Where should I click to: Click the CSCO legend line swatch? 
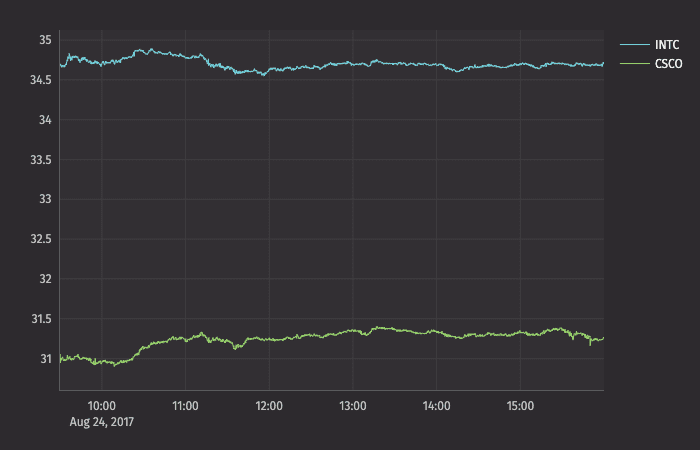coord(634,64)
